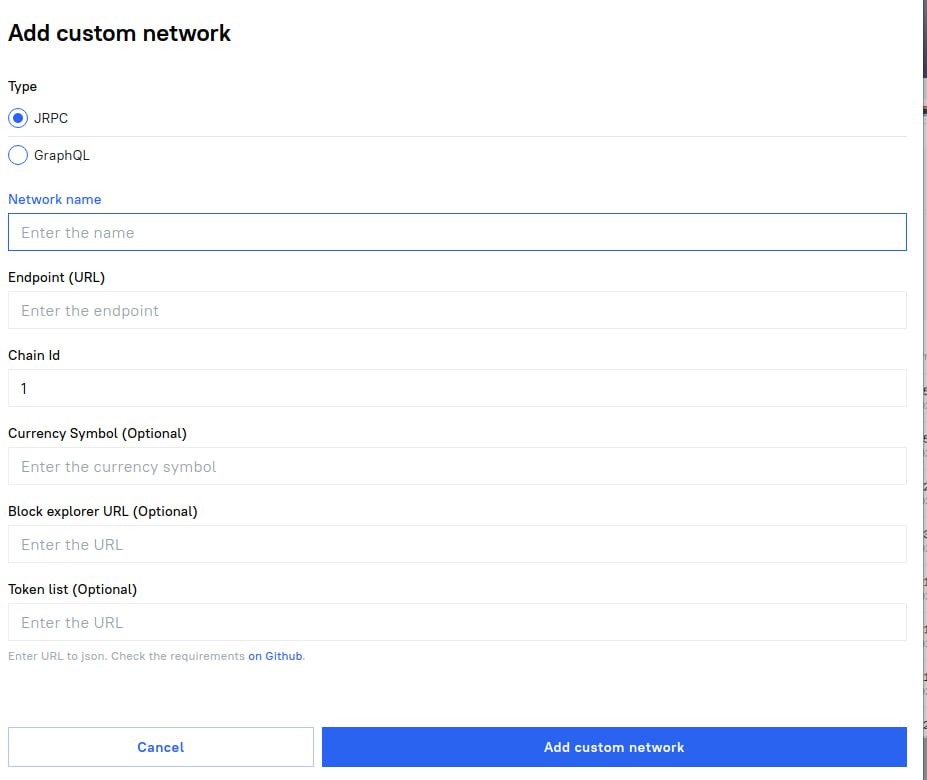Click the 'Add custom network' dialog heading
This screenshot has height=780, width=927.
pyautogui.click(x=119, y=33)
